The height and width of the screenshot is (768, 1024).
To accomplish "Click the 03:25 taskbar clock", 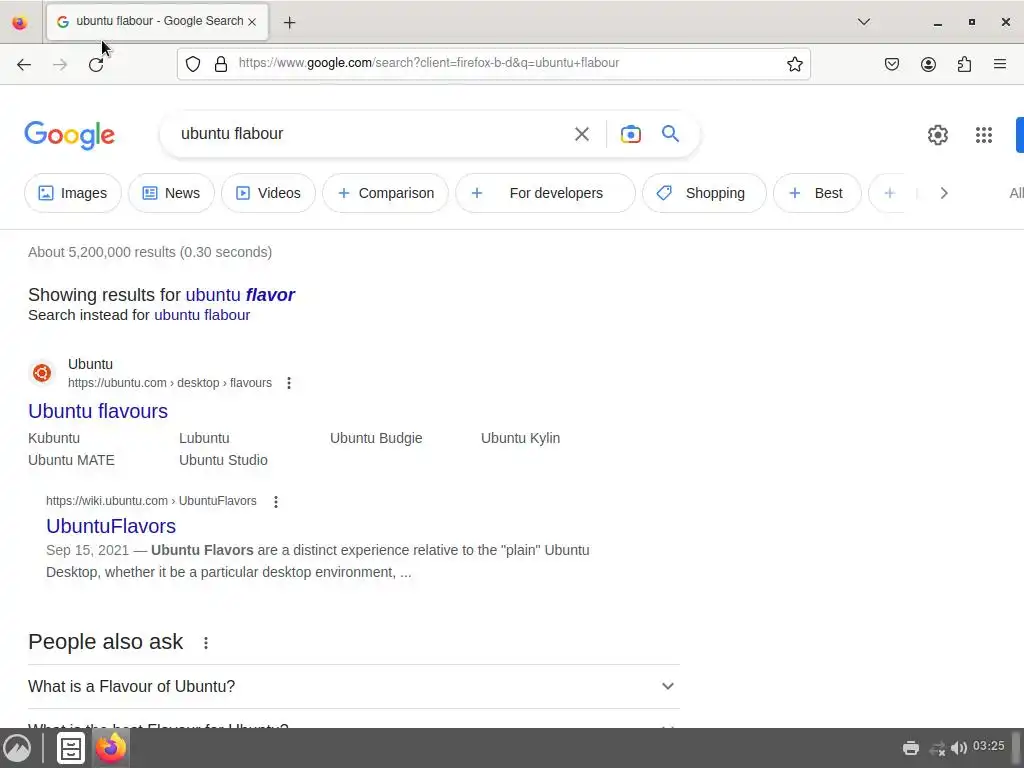I will 988,746.
